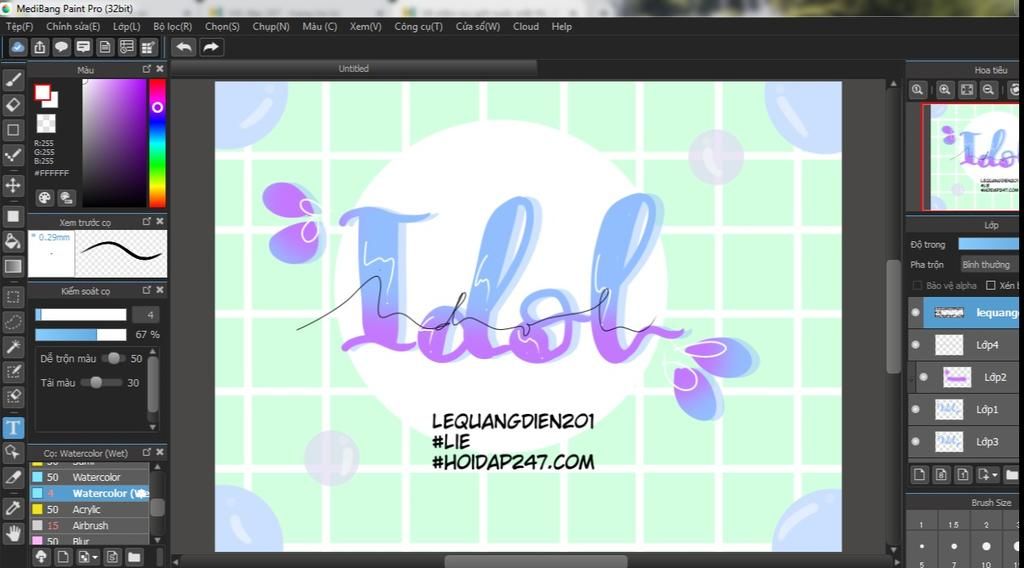The width and height of the screenshot is (1024, 568).
Task: Select the Bucket fill tool
Action: click(x=13, y=242)
